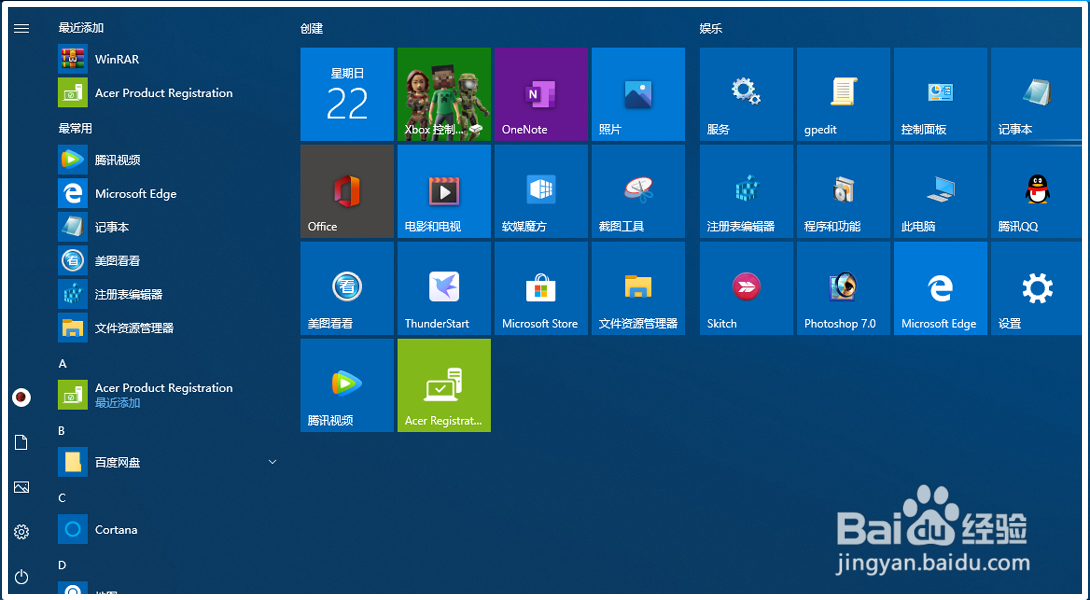Click the 最近添加 section heading

point(81,28)
